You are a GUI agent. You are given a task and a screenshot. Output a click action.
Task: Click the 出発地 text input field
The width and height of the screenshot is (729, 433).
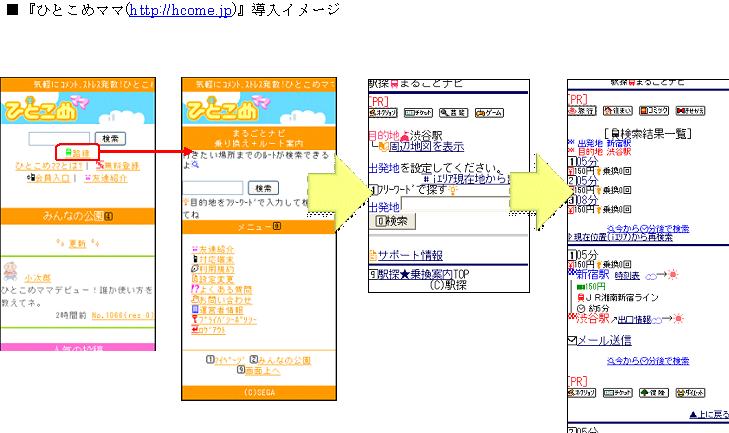click(456, 204)
